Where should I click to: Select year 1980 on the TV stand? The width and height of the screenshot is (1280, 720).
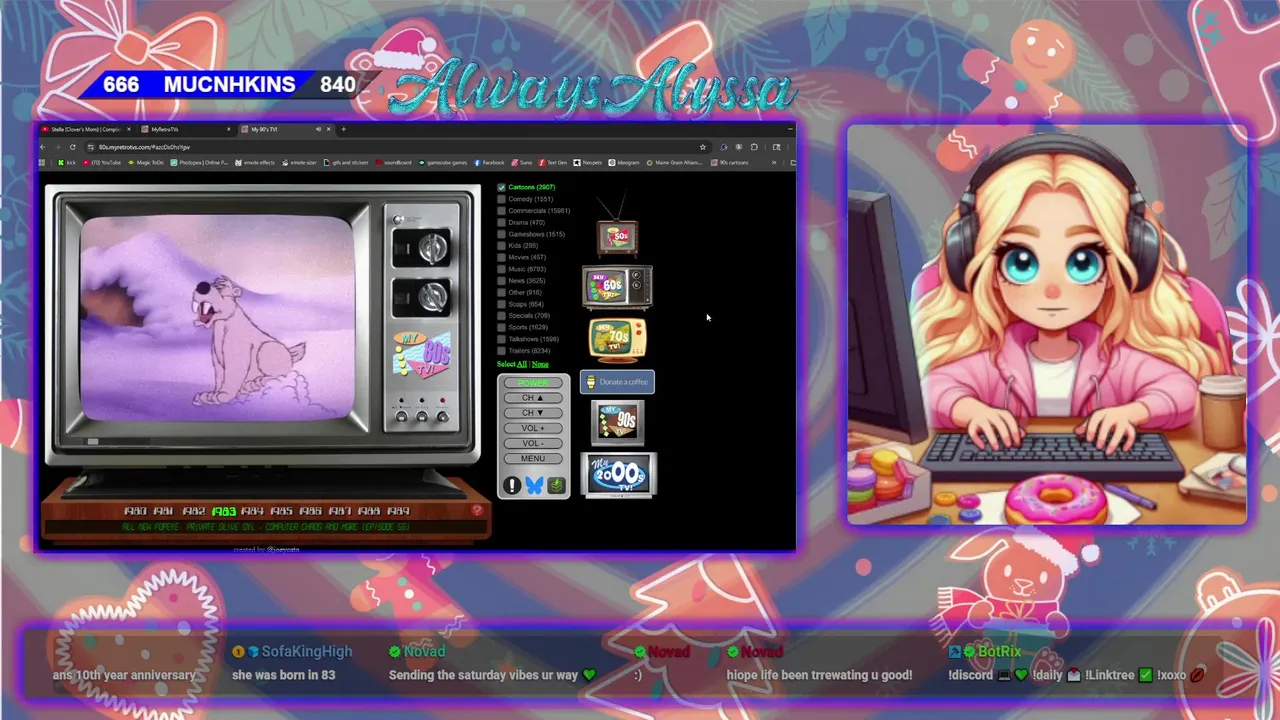pyautogui.click(x=135, y=511)
